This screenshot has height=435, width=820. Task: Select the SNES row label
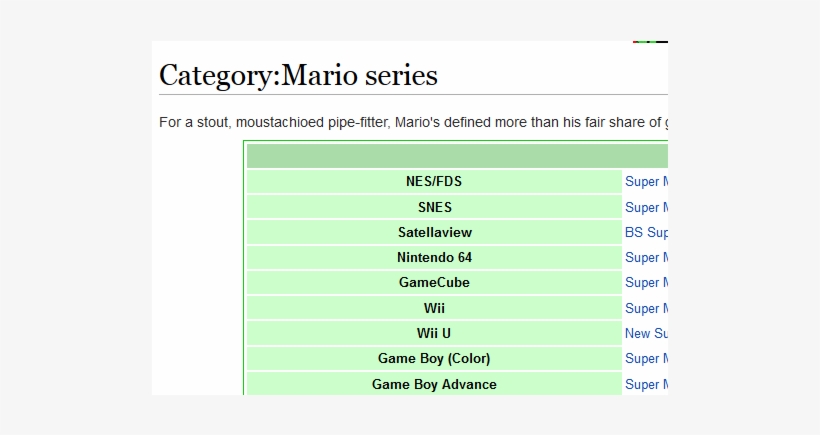pos(434,207)
